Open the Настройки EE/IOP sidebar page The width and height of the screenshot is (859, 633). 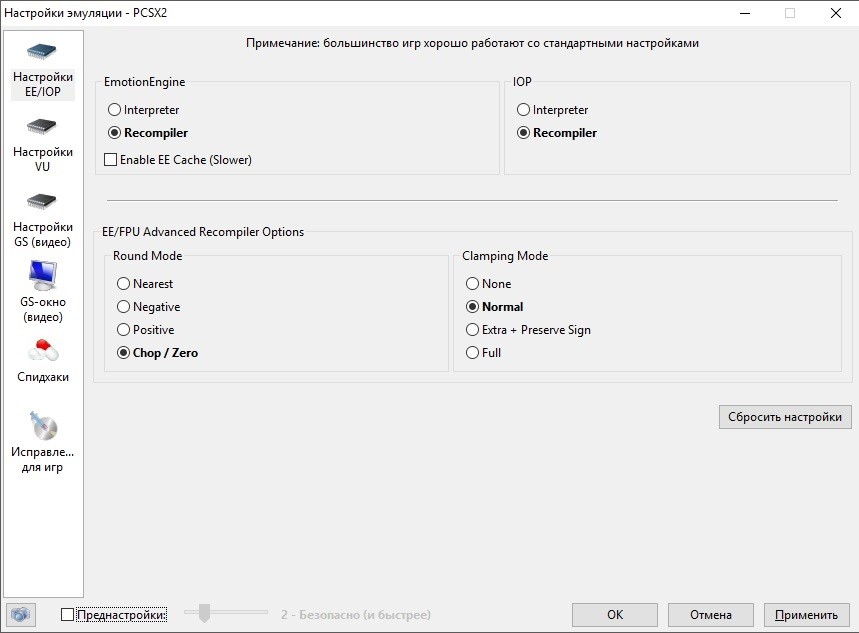coord(42,69)
